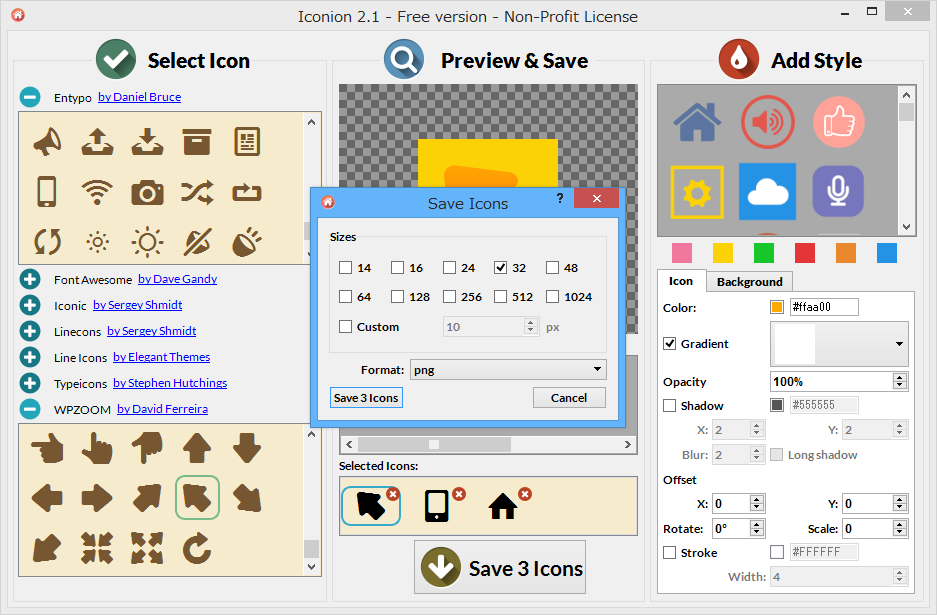Viewport: 937px width, 615px height.
Task: Pick the mobile phone icon in Entypo
Action: (x=47, y=192)
